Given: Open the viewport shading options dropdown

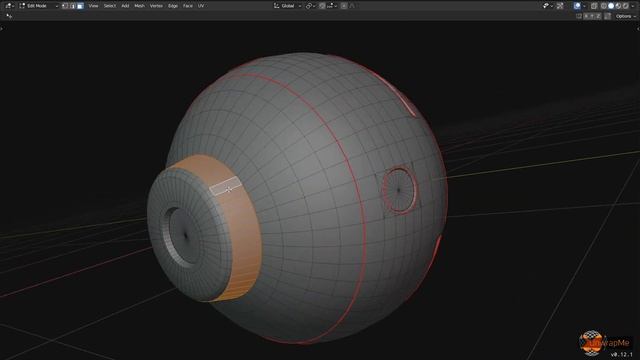Looking at the screenshot, I should (633, 6).
